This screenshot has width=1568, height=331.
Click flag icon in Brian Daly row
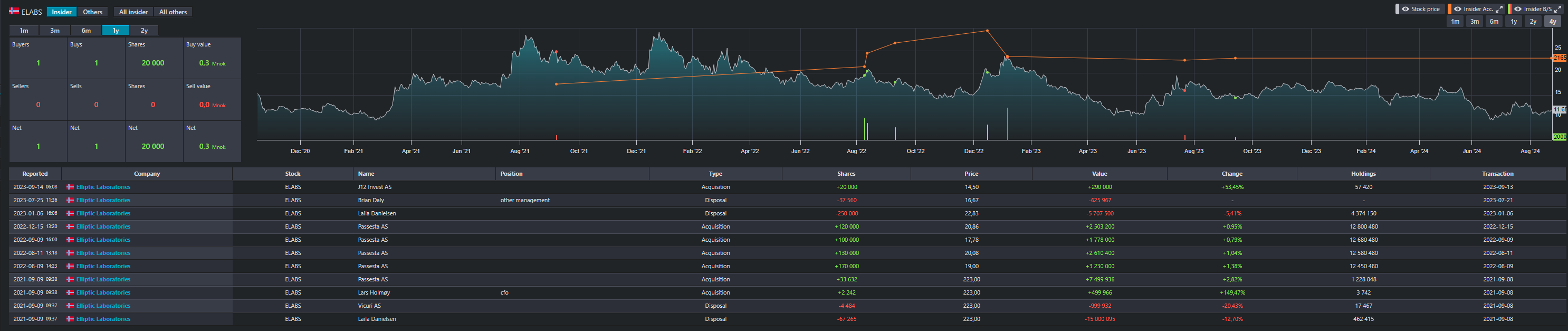(x=70, y=201)
